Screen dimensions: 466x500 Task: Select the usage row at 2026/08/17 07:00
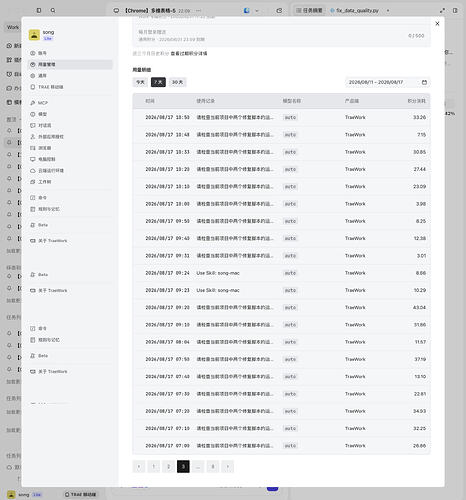[281, 446]
